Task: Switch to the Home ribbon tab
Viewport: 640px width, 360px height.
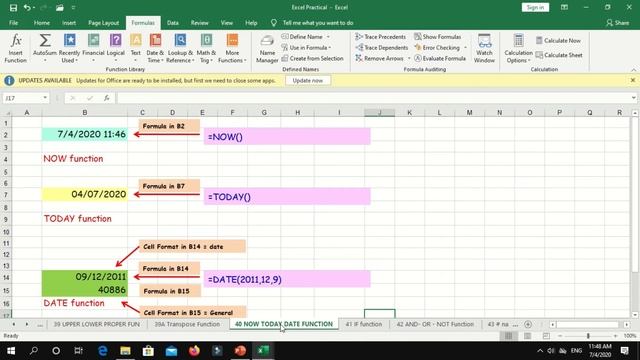Action: click(42, 23)
